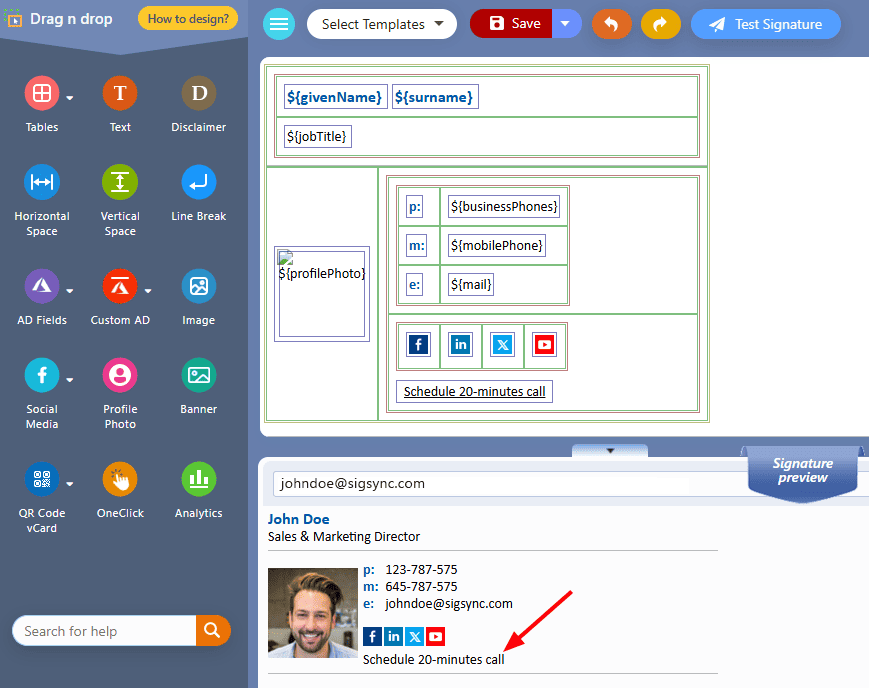
Task: Select the ${jobTitle} placeholder
Action: click(317, 136)
